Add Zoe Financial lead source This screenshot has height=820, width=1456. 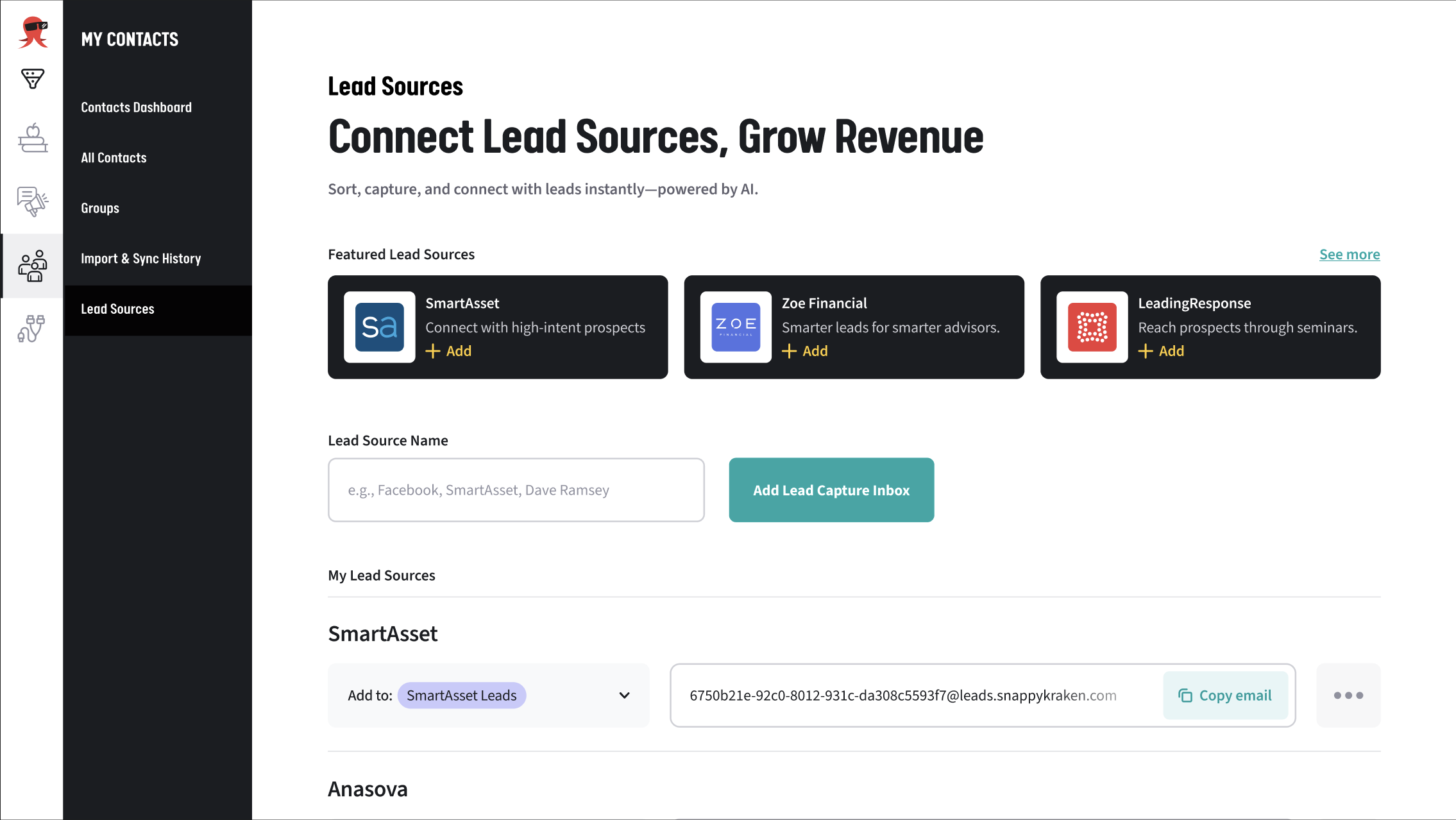(806, 351)
